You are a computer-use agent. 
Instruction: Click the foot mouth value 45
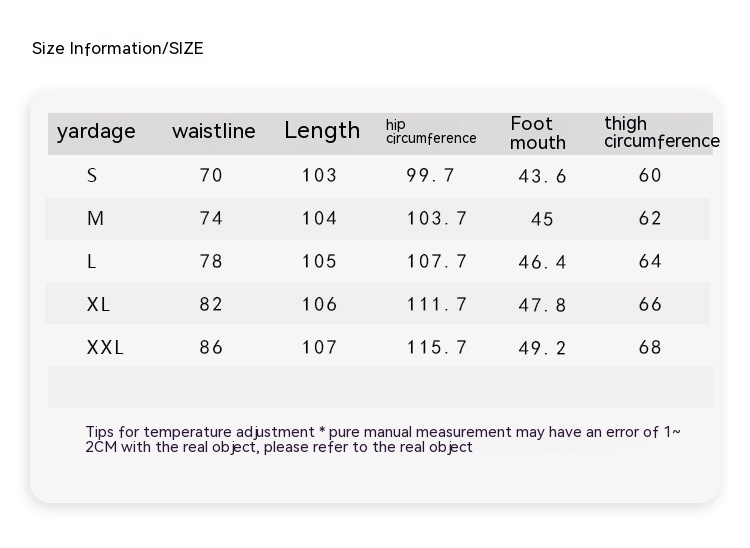[542, 219]
